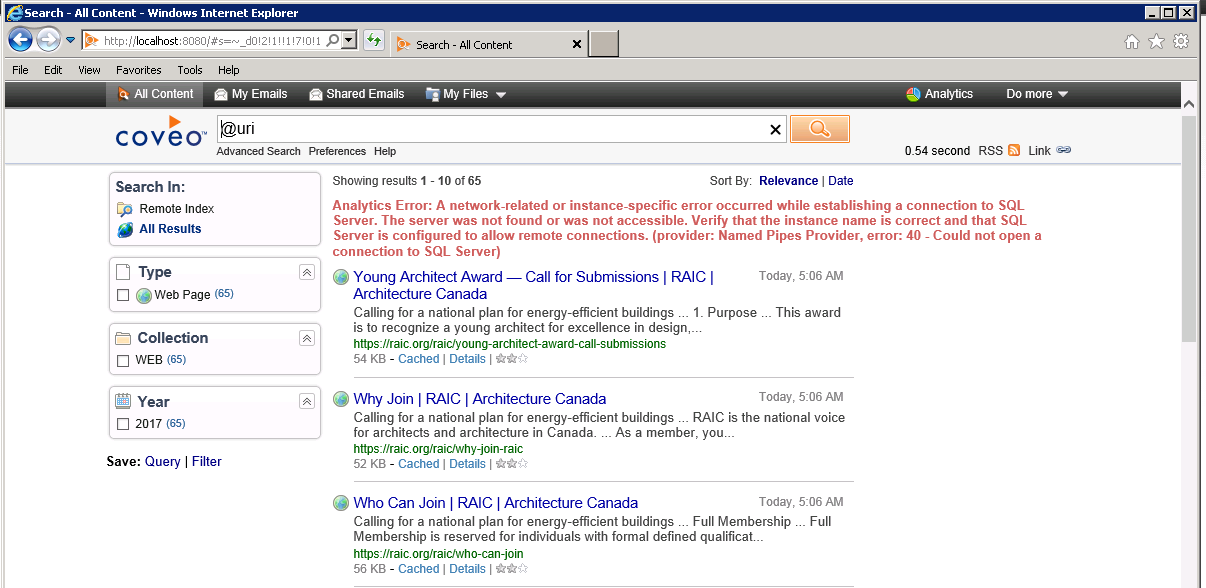Open the Do more dropdown
The height and width of the screenshot is (588, 1206).
pos(1037,94)
